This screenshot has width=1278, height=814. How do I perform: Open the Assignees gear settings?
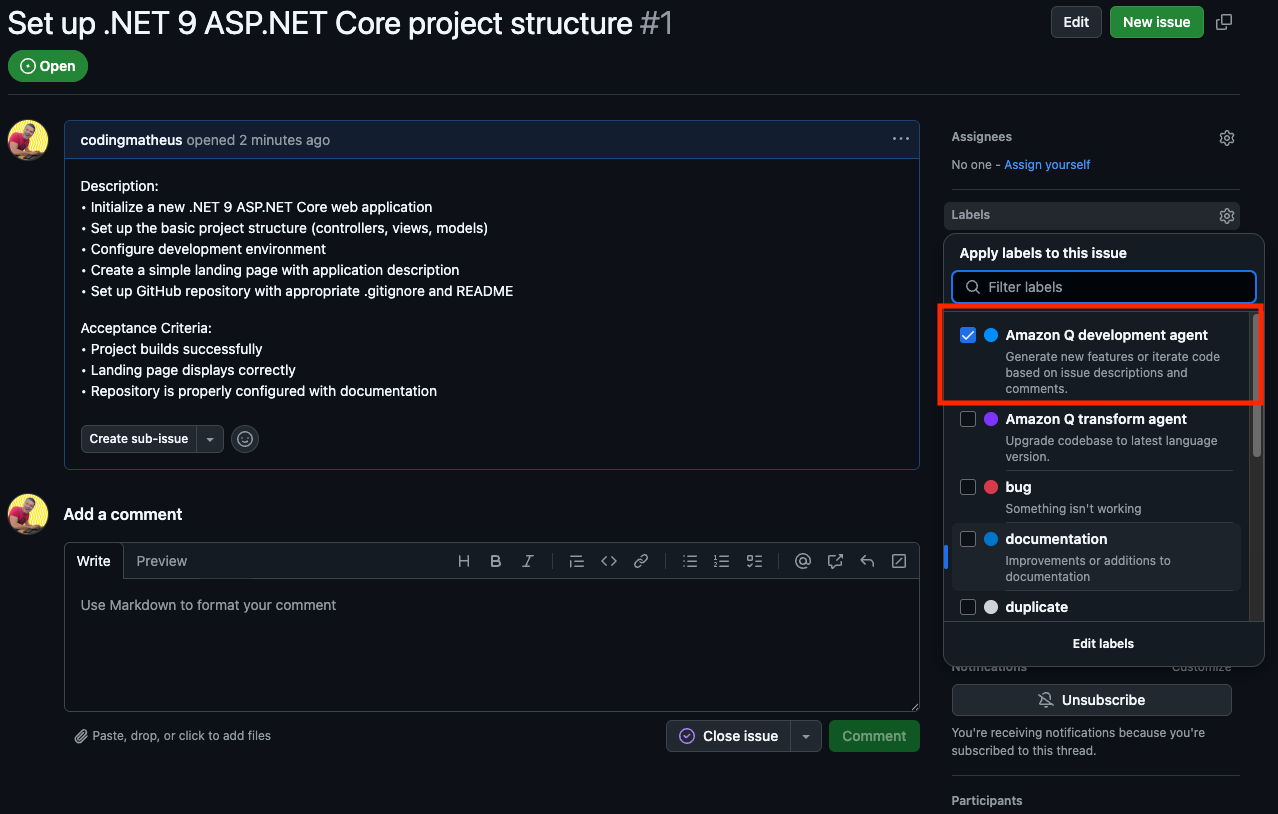[x=1227, y=138]
